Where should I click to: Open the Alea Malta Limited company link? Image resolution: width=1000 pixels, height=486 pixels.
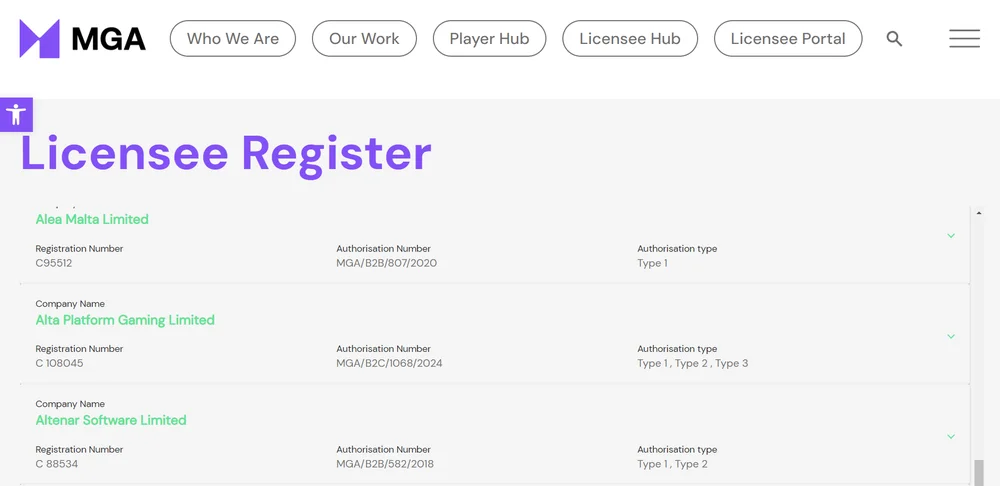click(x=92, y=219)
